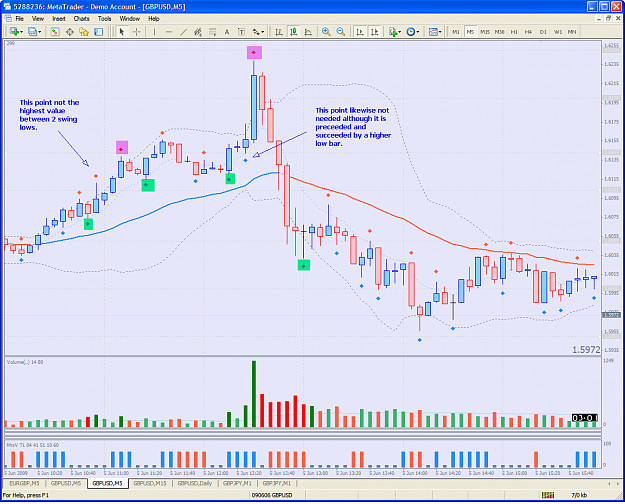The height and width of the screenshot is (504, 625).
Task: Click the Zoom In magnifier
Action: (x=326, y=32)
